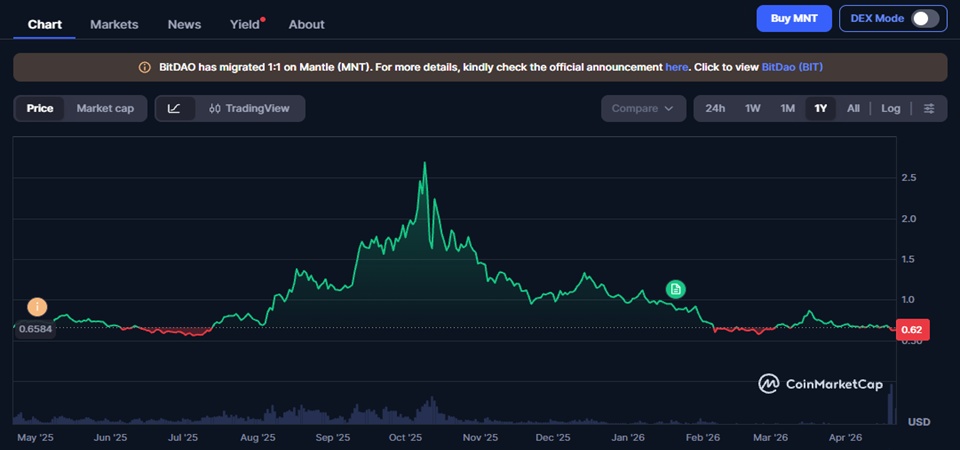Click the Feb '26 axis label
960x450 pixels.
pos(703,438)
